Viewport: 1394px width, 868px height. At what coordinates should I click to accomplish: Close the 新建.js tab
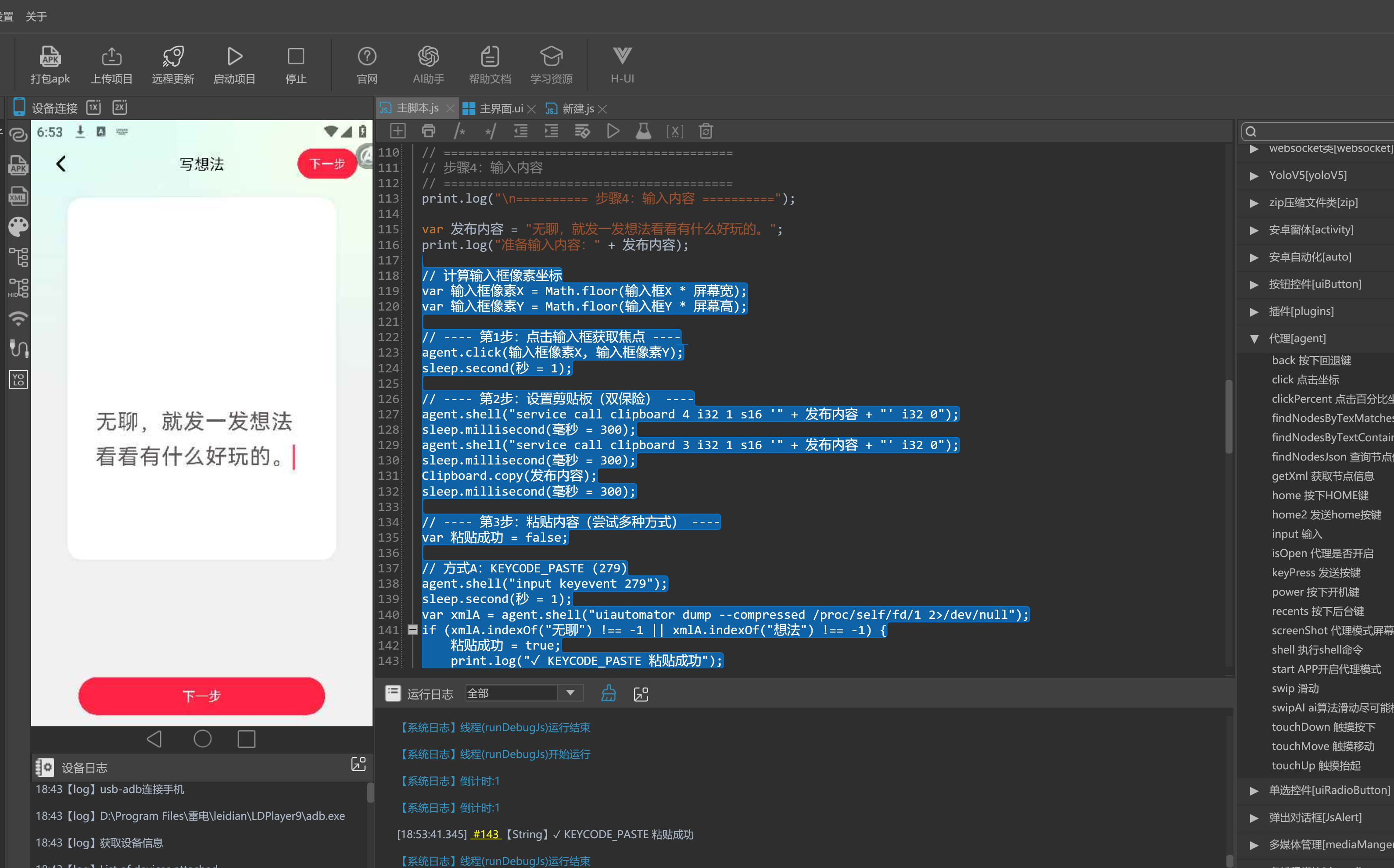pyautogui.click(x=602, y=108)
